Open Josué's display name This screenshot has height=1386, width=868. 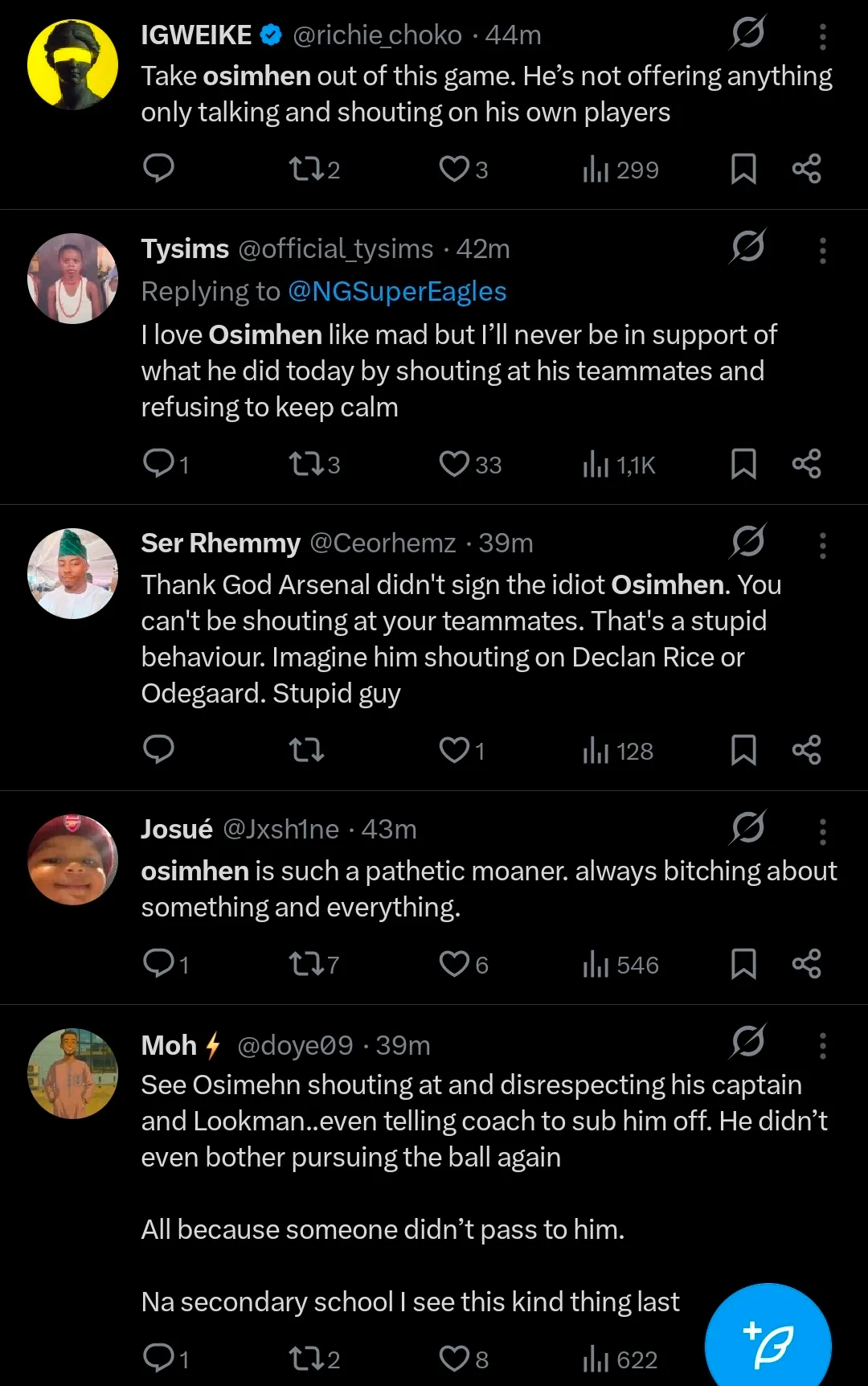pos(177,829)
